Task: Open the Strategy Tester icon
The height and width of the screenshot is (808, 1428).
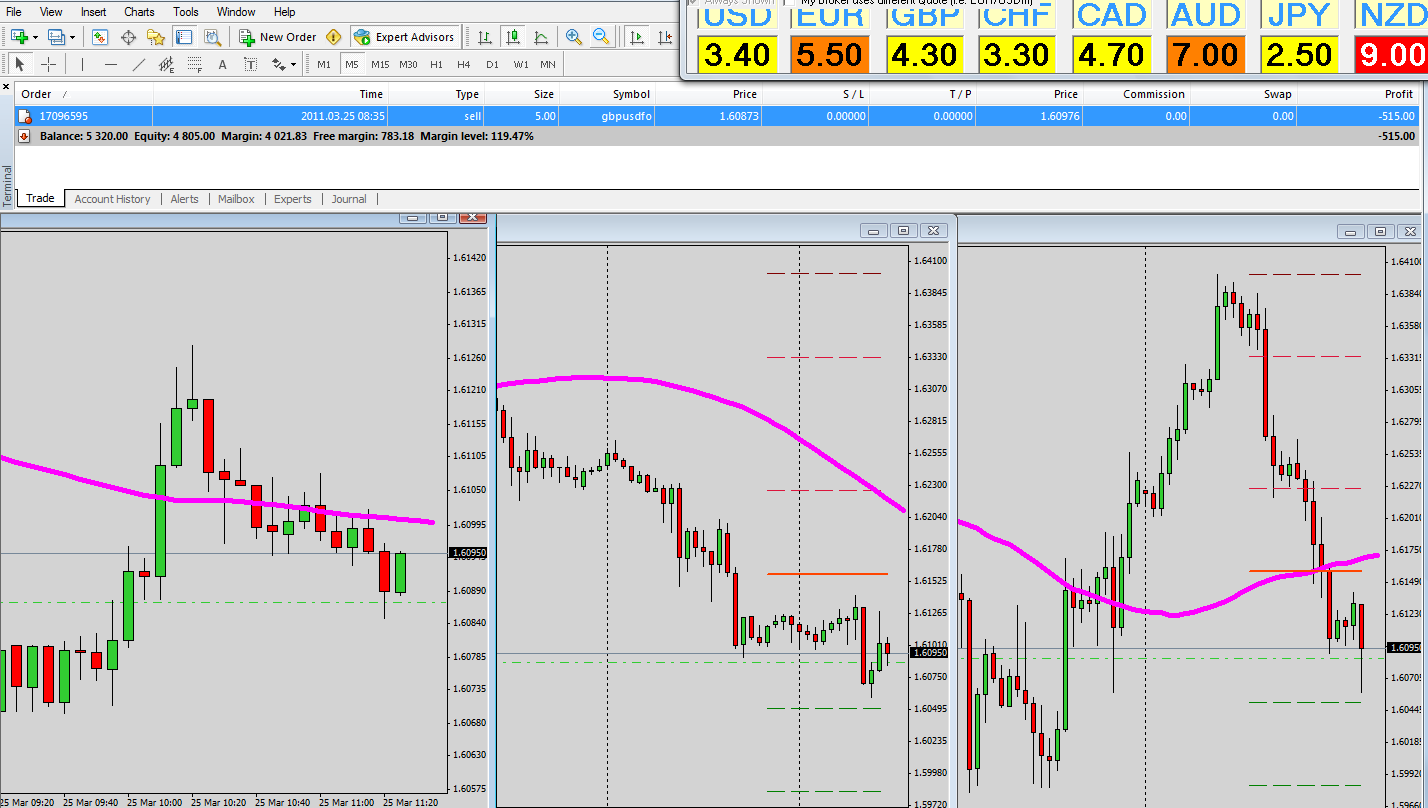Action: [x=212, y=37]
